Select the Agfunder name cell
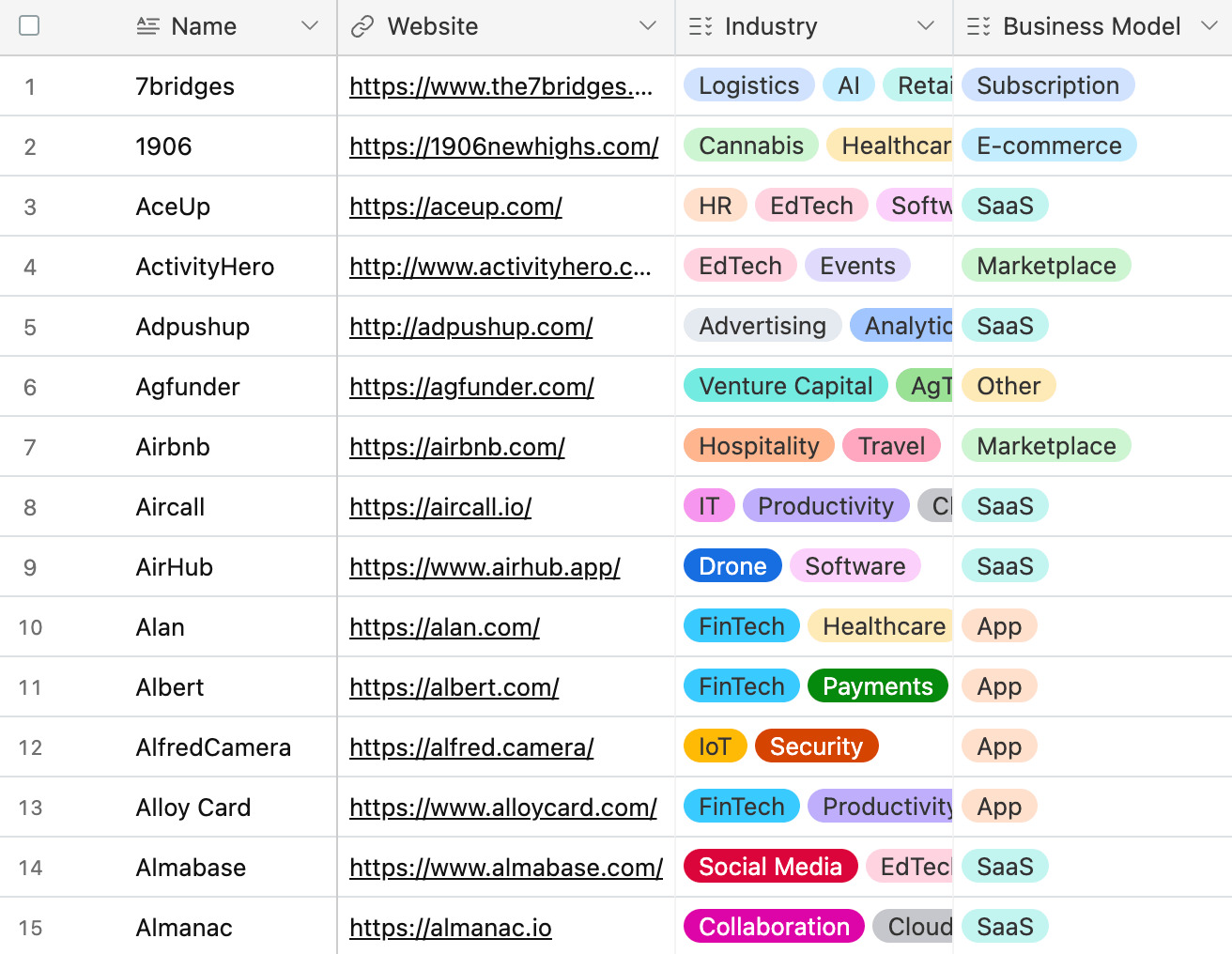 tap(188, 387)
